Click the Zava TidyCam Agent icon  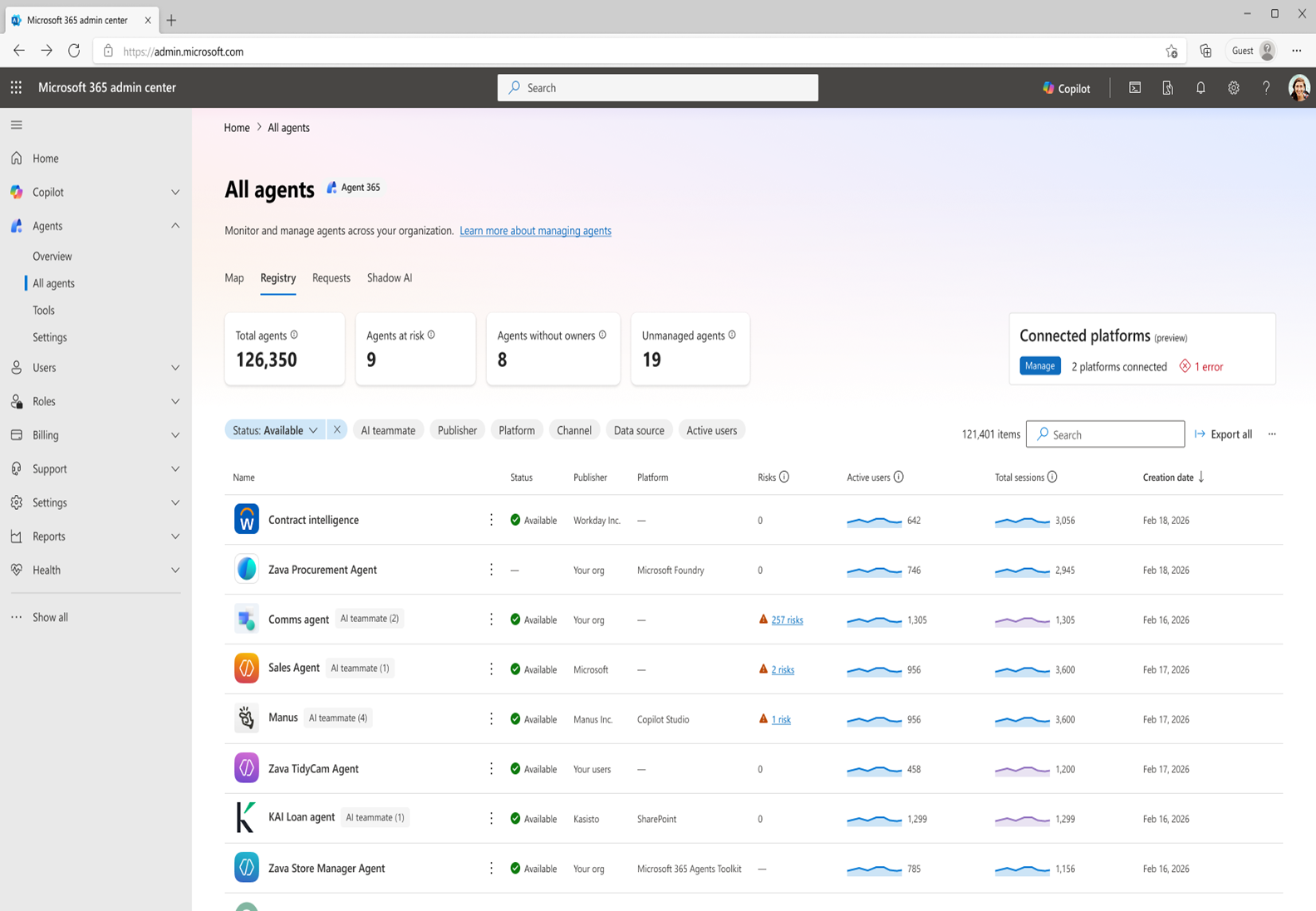(247, 769)
